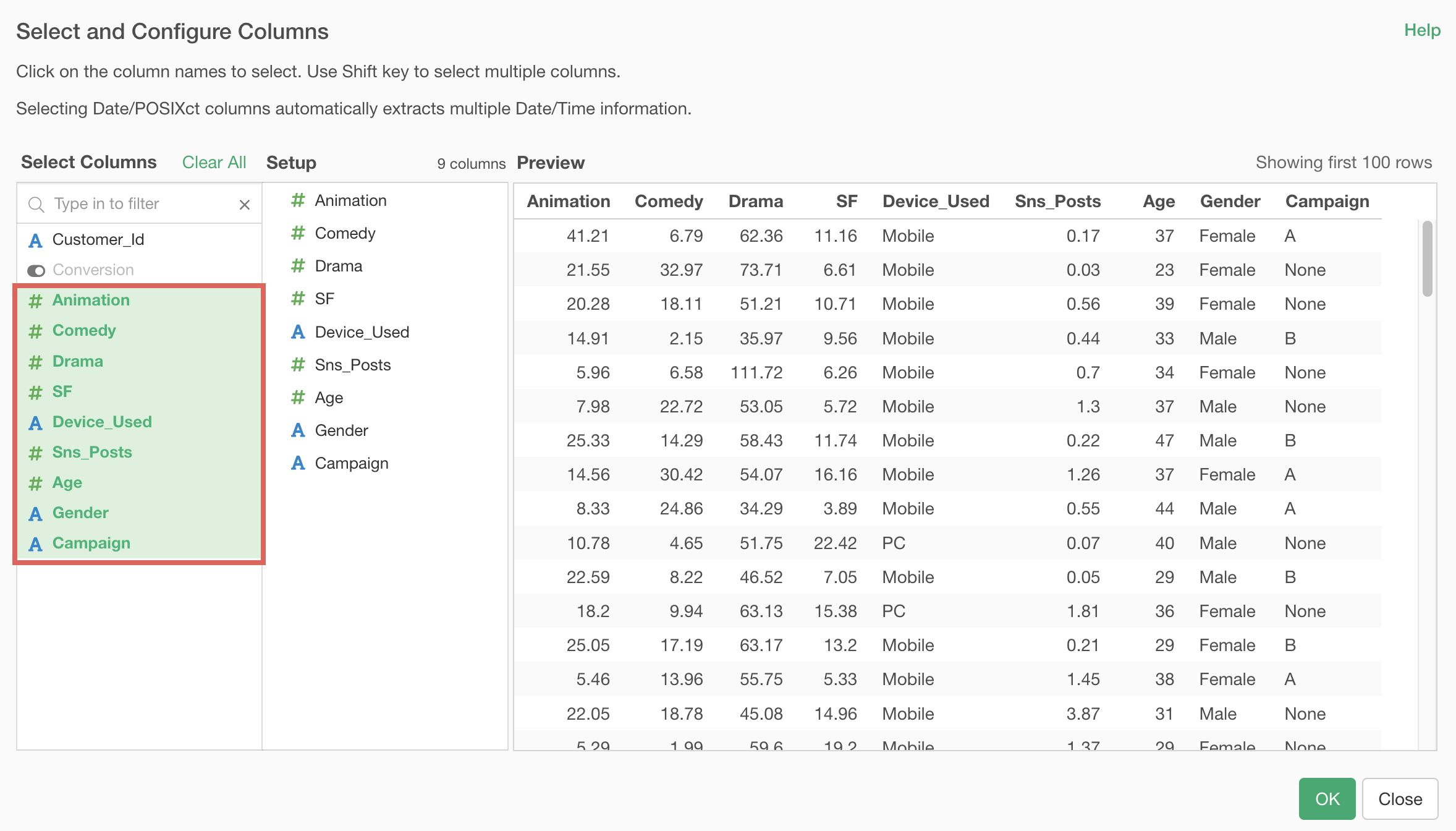1456x831 pixels.
Task: Click the Age header in Preview table
Action: coord(1159,202)
